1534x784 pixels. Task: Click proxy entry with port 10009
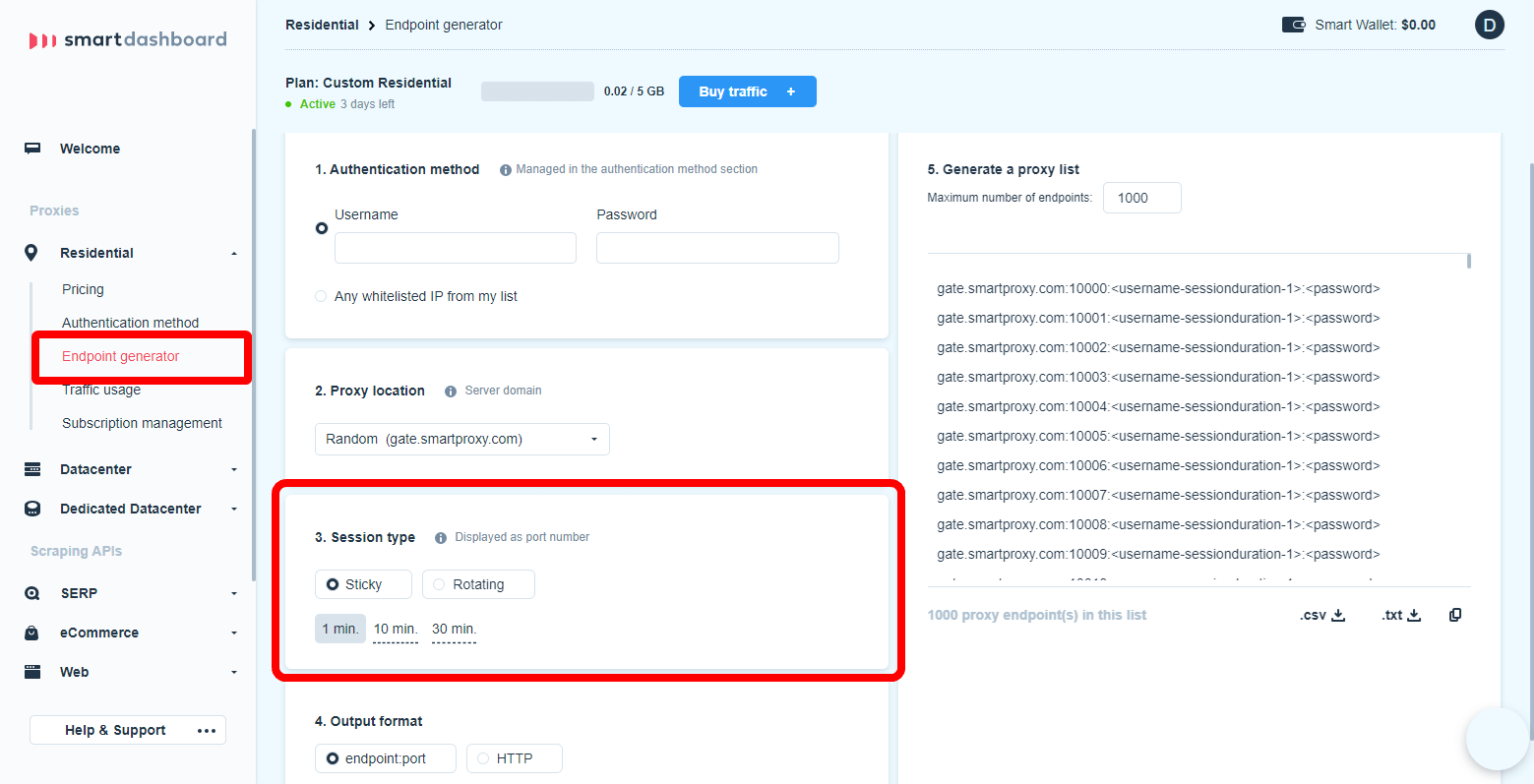[x=1158, y=554]
